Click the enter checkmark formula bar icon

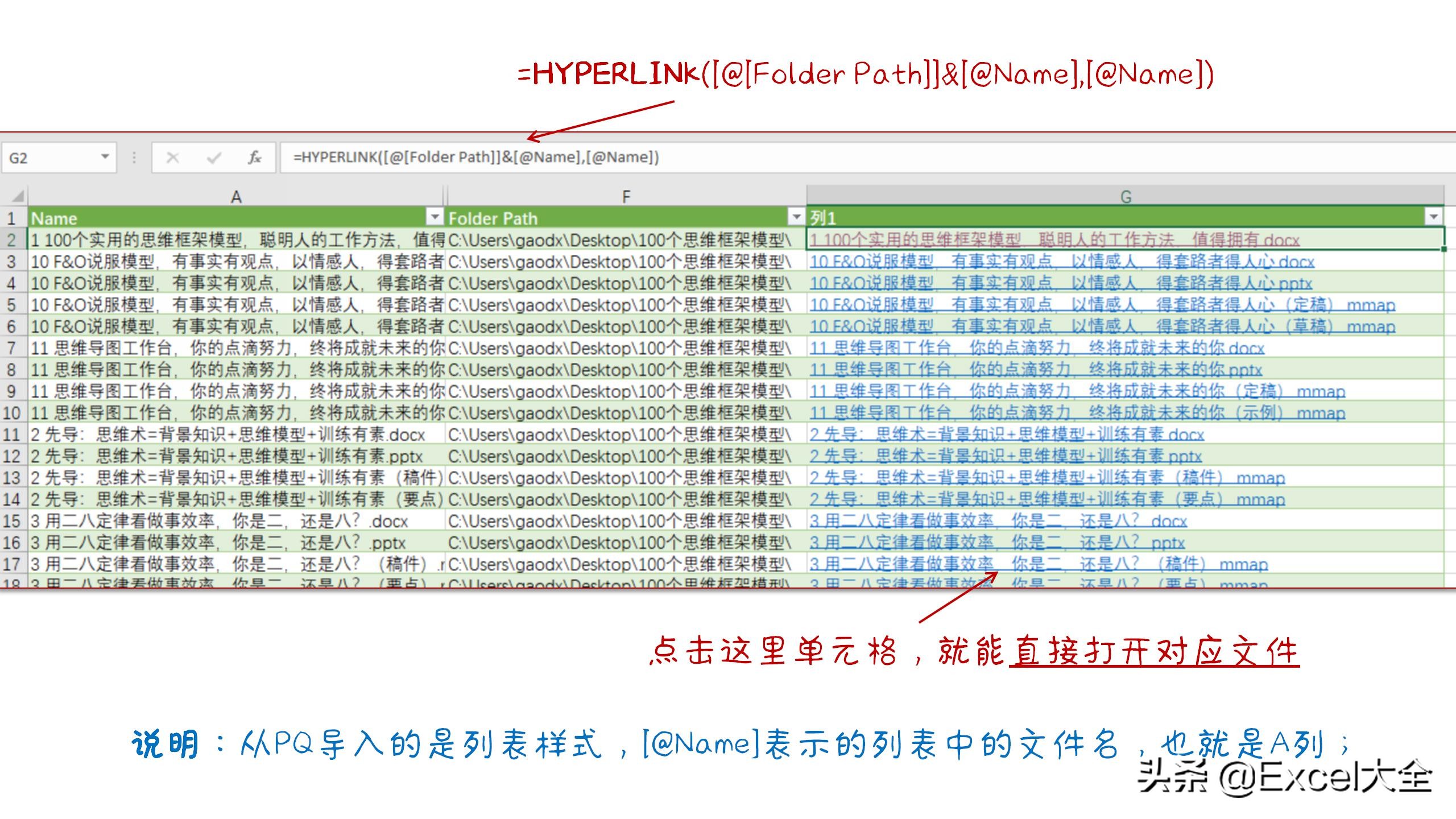pyautogui.click(x=214, y=158)
